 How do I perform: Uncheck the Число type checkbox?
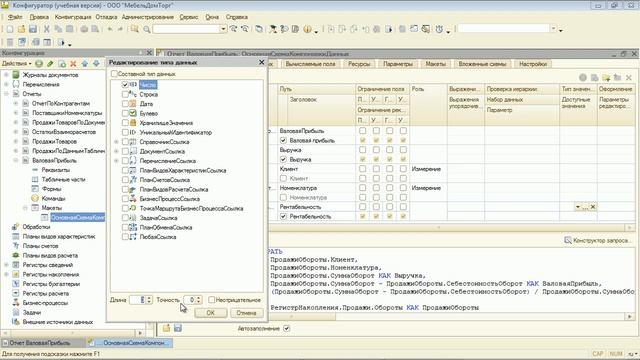point(125,84)
